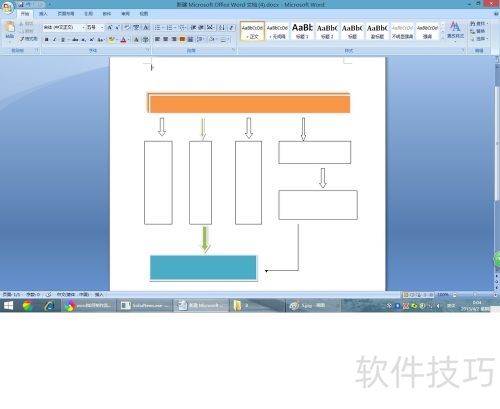This screenshot has width=500, height=409.
Task: Click the sort A-Z icon
Action: pyautogui.click(x=222, y=28)
